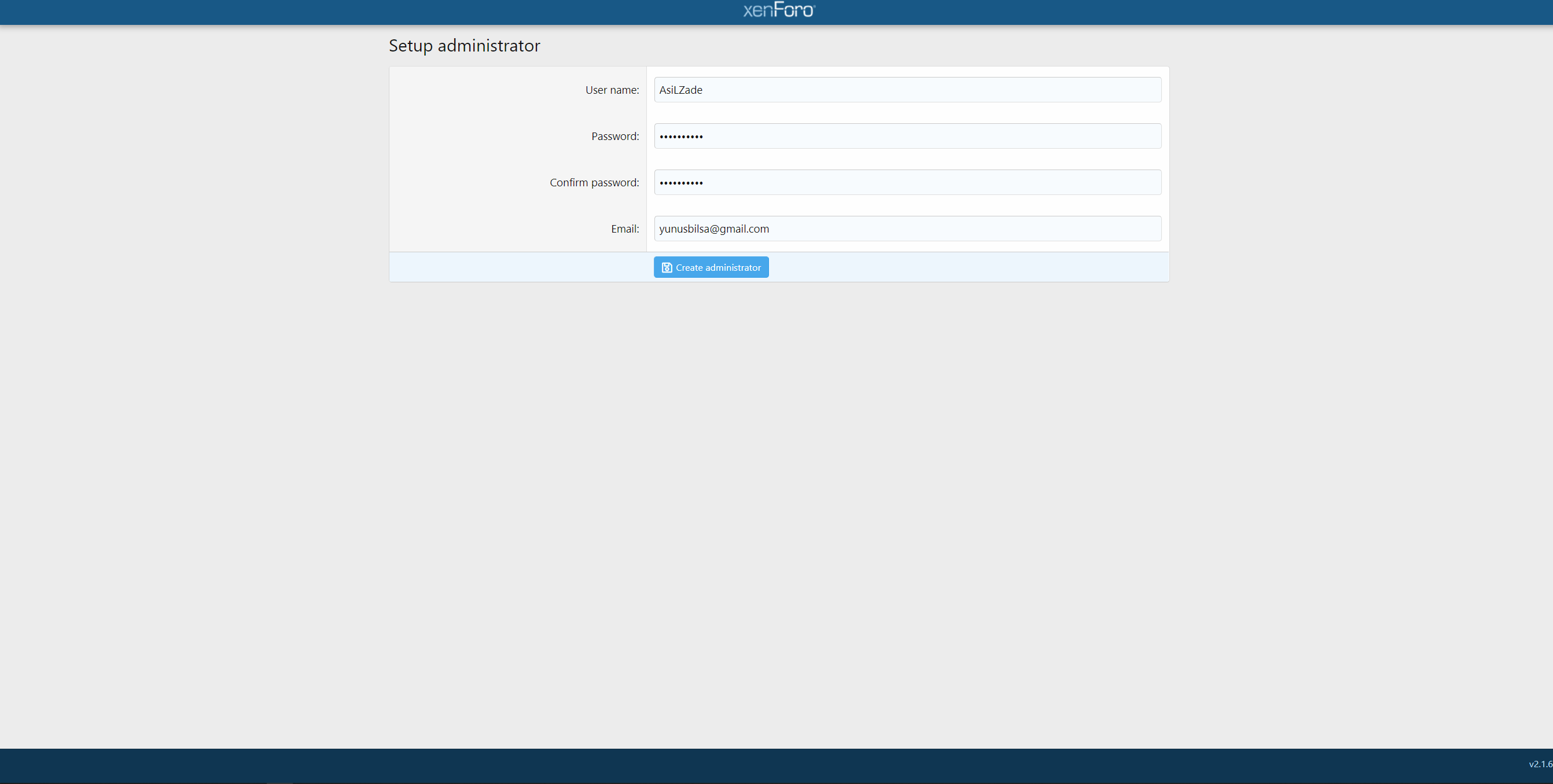Click the 'Password:' label
1553x784 pixels.
615,137
